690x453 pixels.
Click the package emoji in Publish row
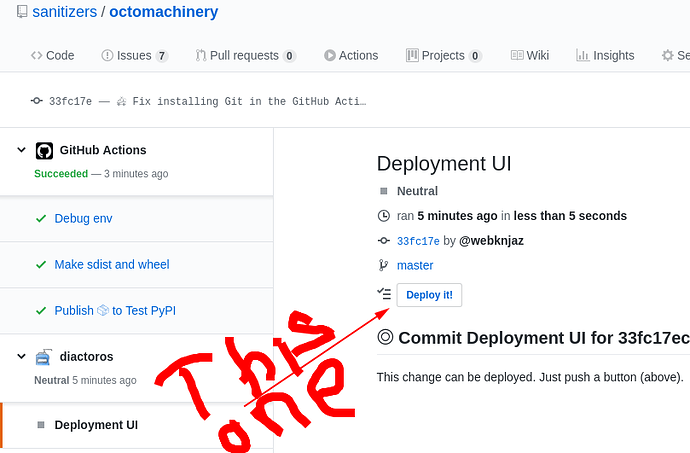(103, 310)
